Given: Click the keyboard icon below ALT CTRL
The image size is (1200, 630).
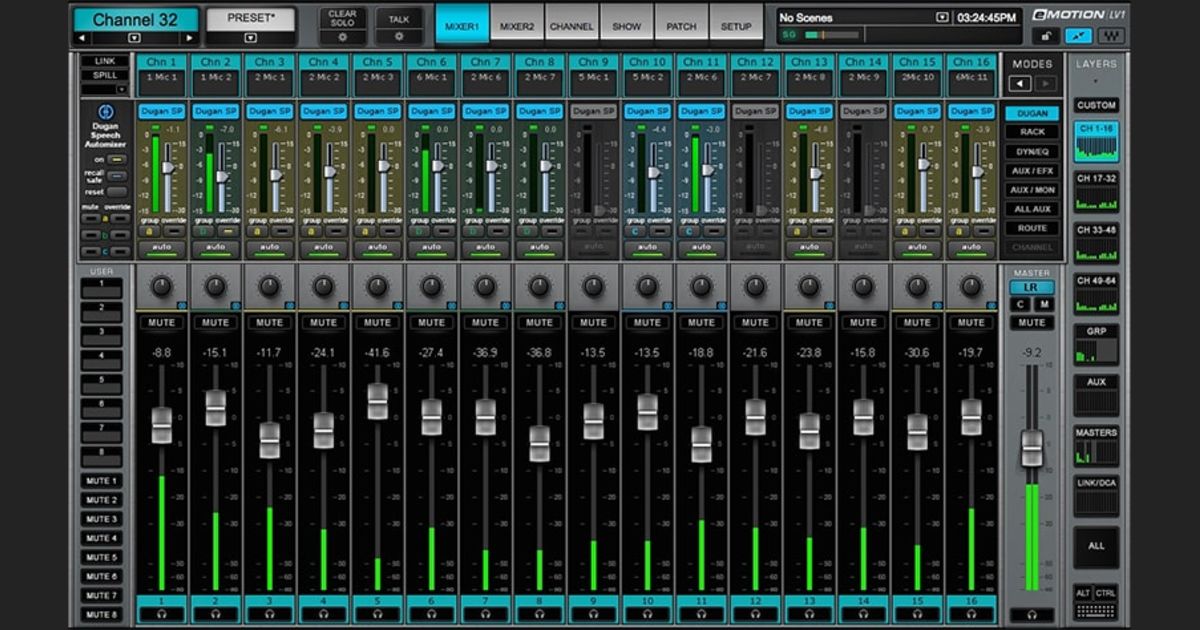Looking at the screenshot, I should click(x=1095, y=611).
